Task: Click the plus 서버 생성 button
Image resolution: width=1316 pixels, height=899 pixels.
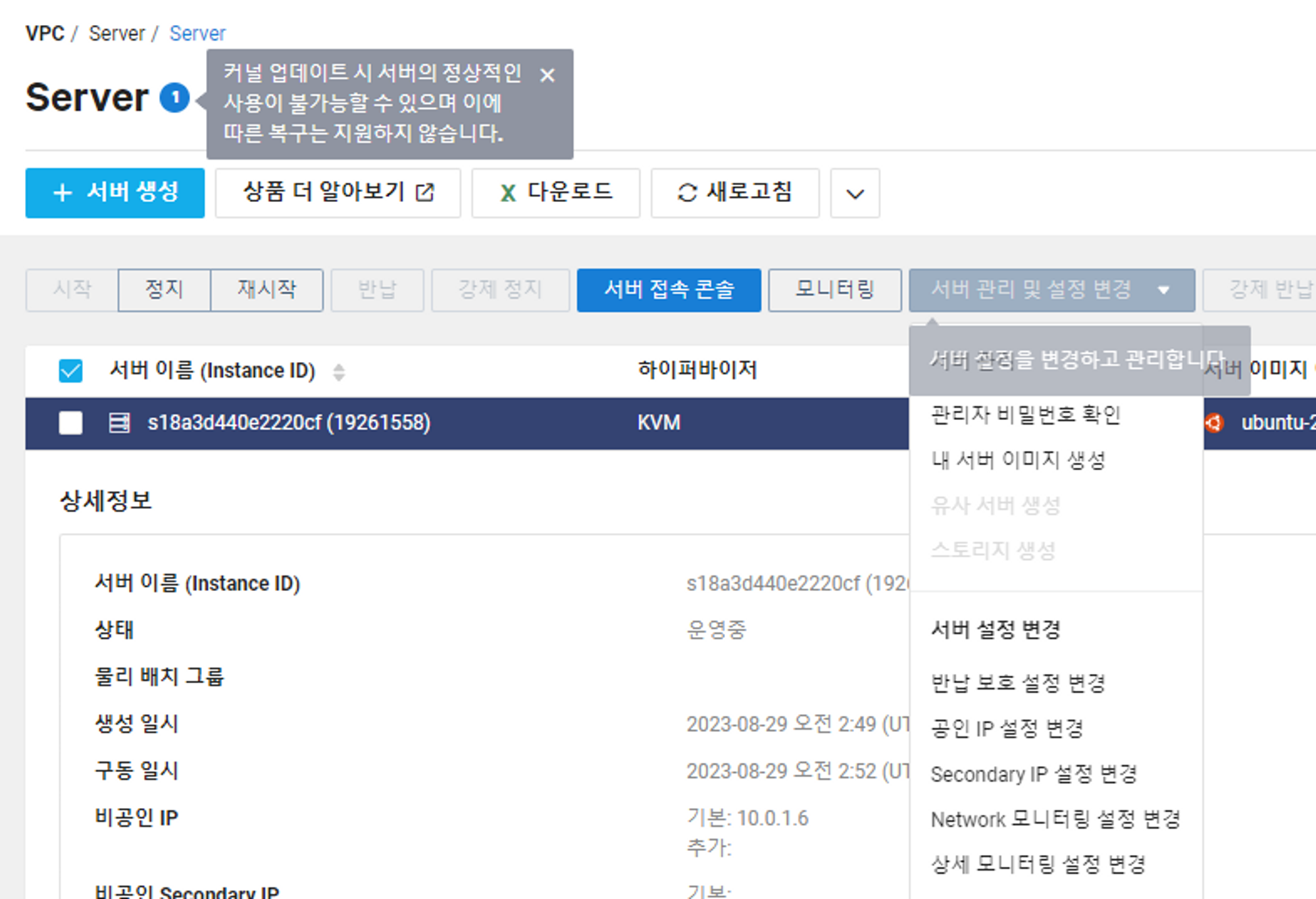Action: (x=115, y=193)
